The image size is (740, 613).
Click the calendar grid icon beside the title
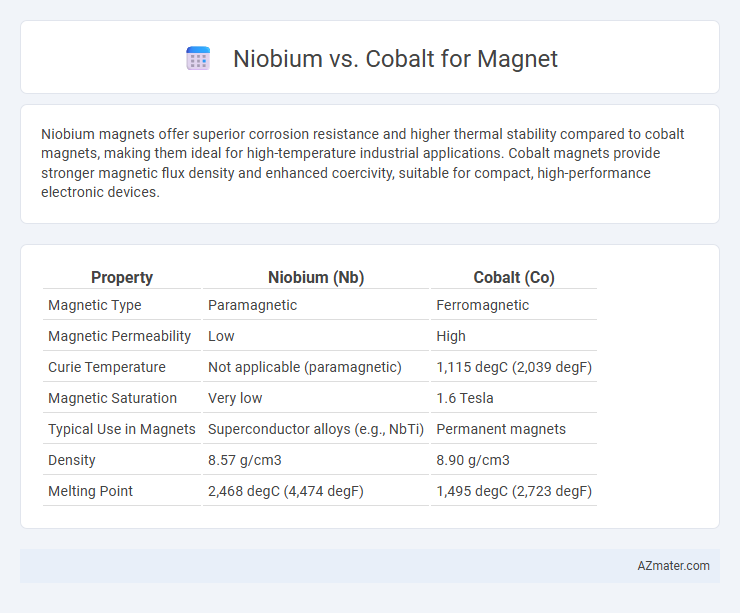pos(198,59)
